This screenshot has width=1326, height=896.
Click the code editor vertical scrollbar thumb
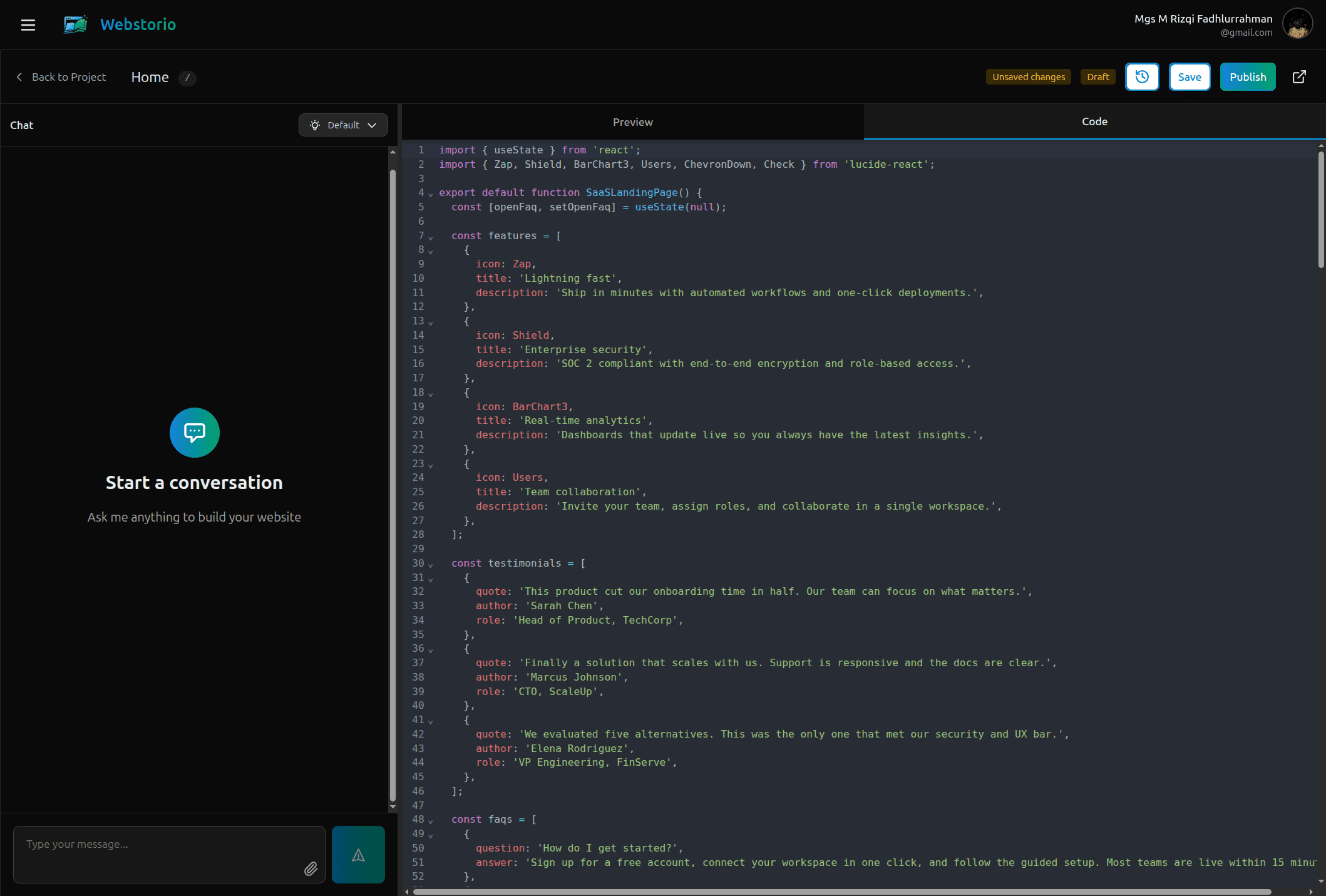point(1321,210)
